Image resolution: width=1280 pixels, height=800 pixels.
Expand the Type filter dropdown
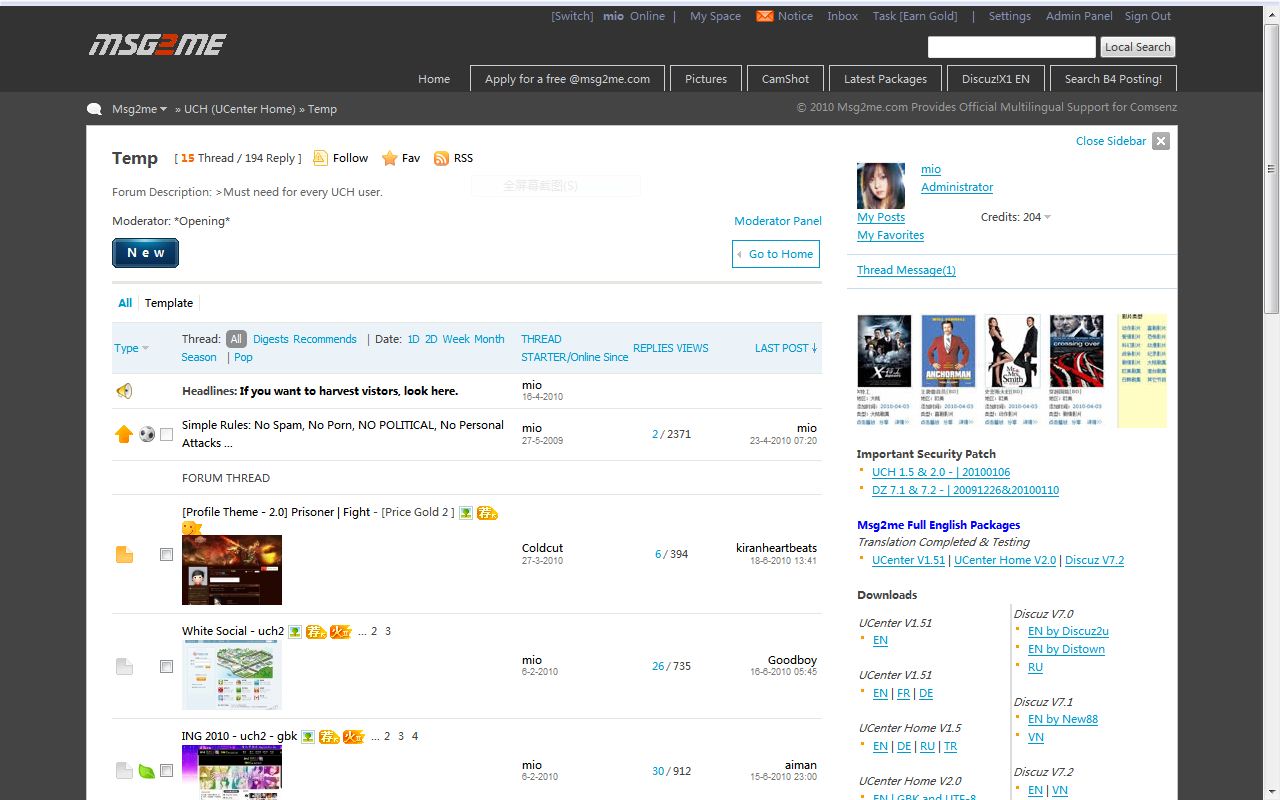pos(132,348)
